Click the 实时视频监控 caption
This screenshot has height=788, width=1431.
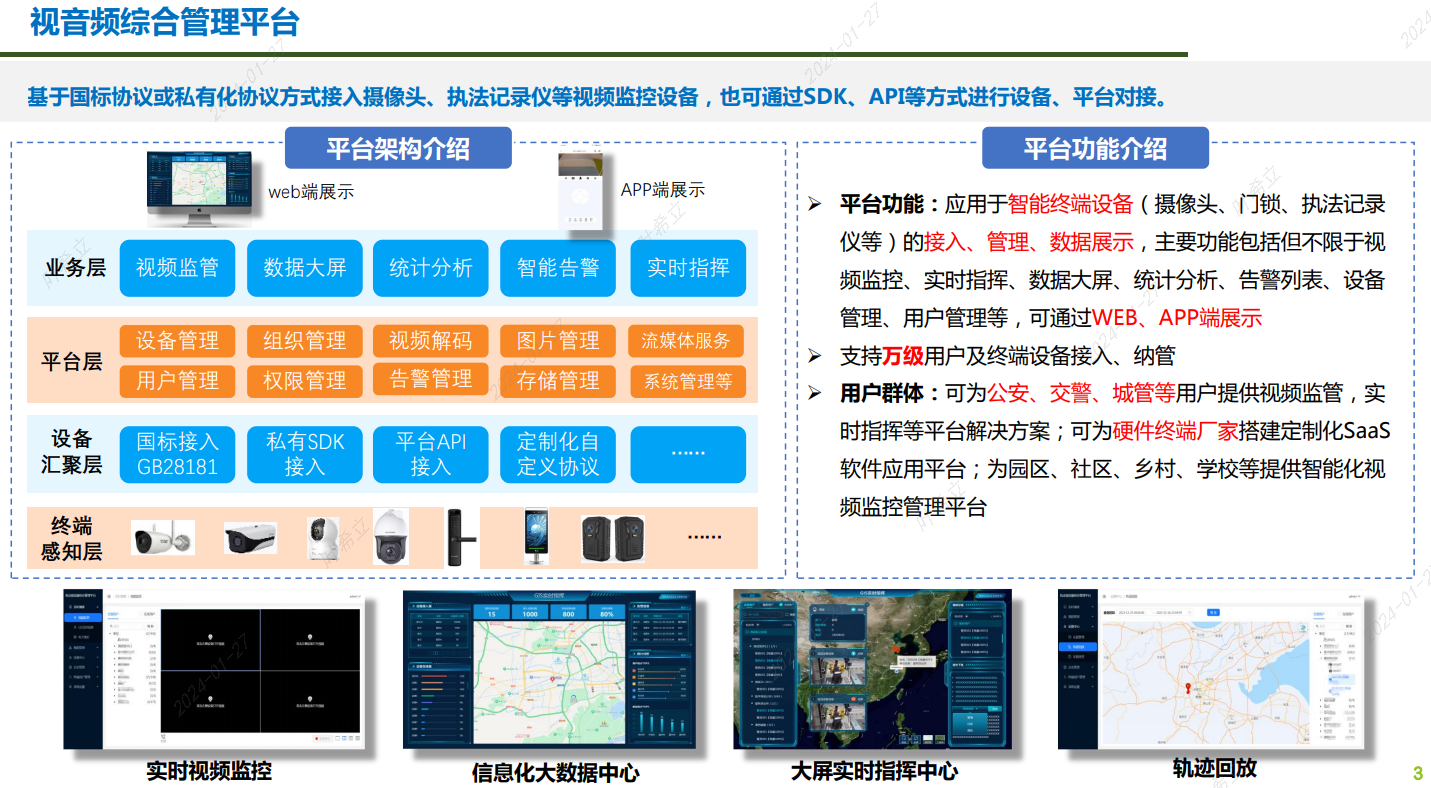[x=209, y=771]
